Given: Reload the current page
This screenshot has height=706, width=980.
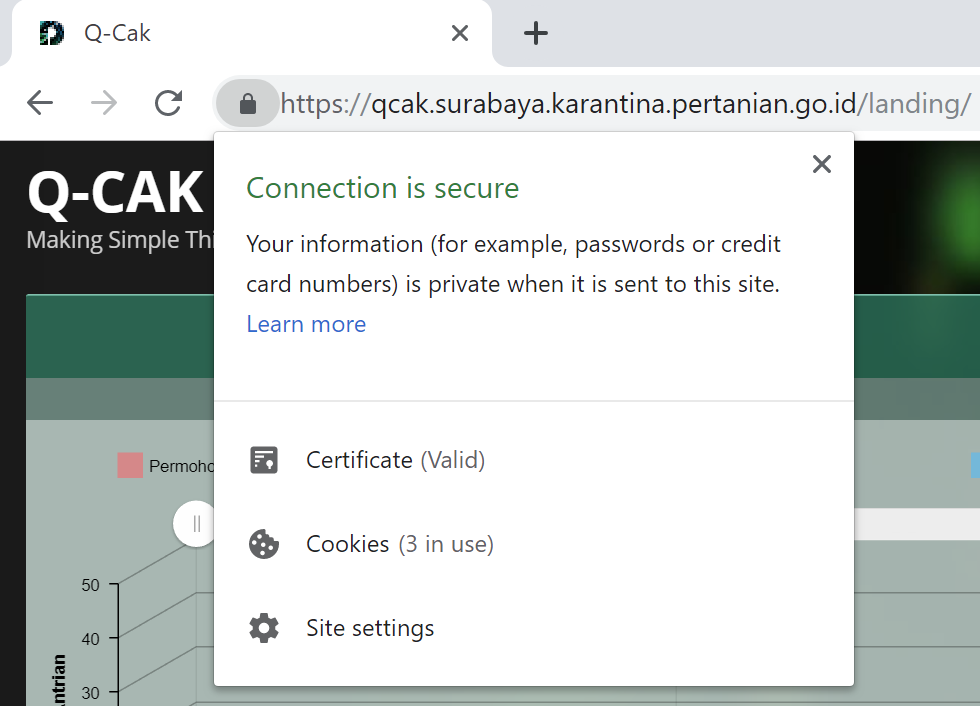Looking at the screenshot, I should coord(168,103).
